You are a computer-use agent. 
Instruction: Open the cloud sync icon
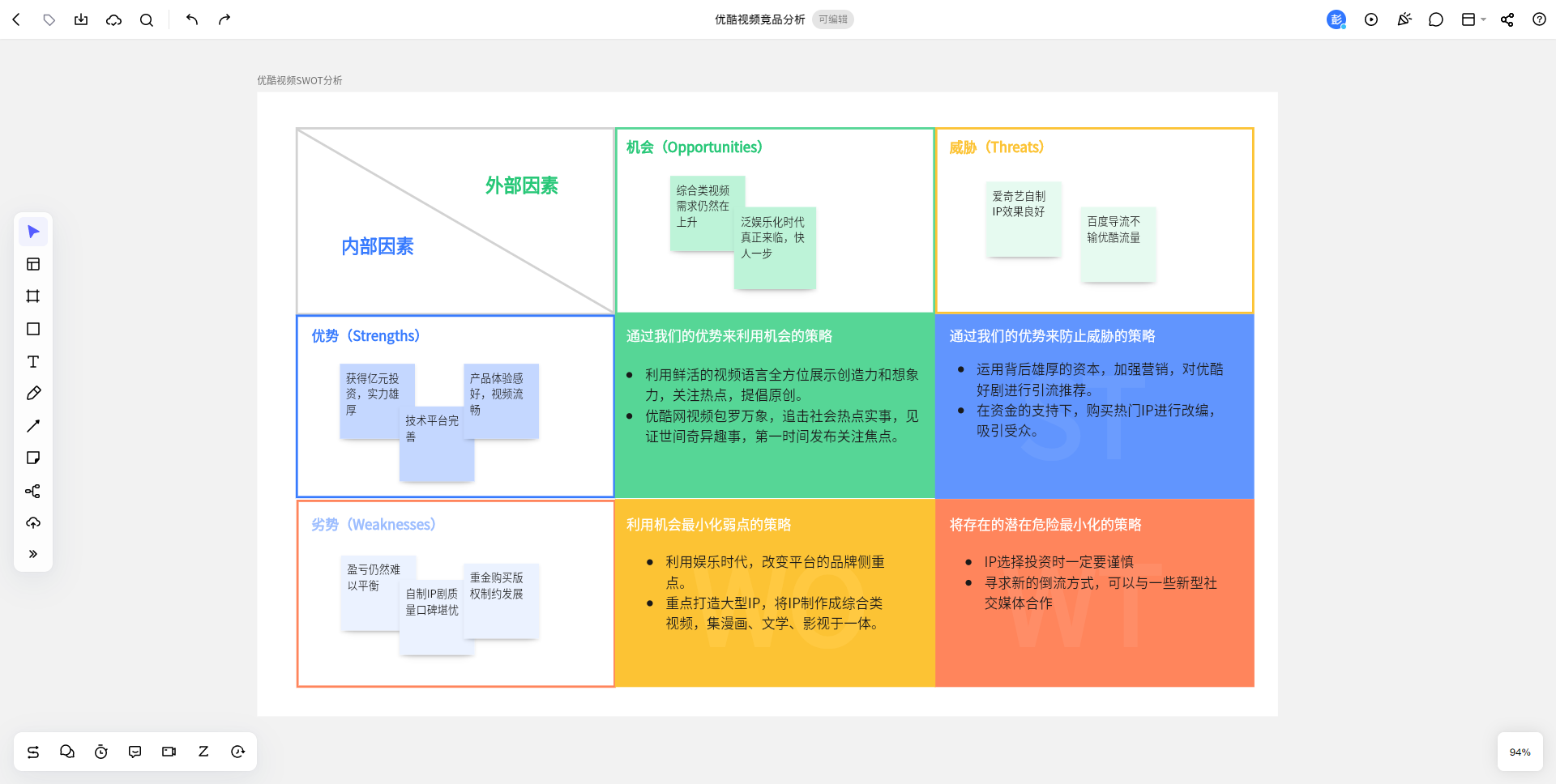pyautogui.click(x=113, y=19)
